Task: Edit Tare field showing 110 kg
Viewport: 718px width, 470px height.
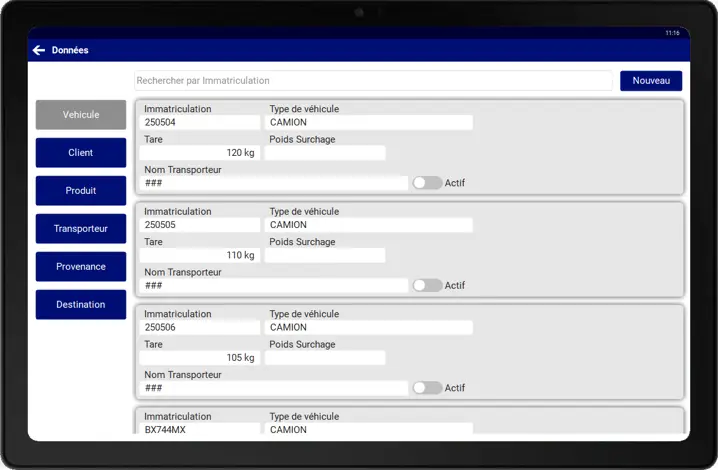Action: click(200, 256)
